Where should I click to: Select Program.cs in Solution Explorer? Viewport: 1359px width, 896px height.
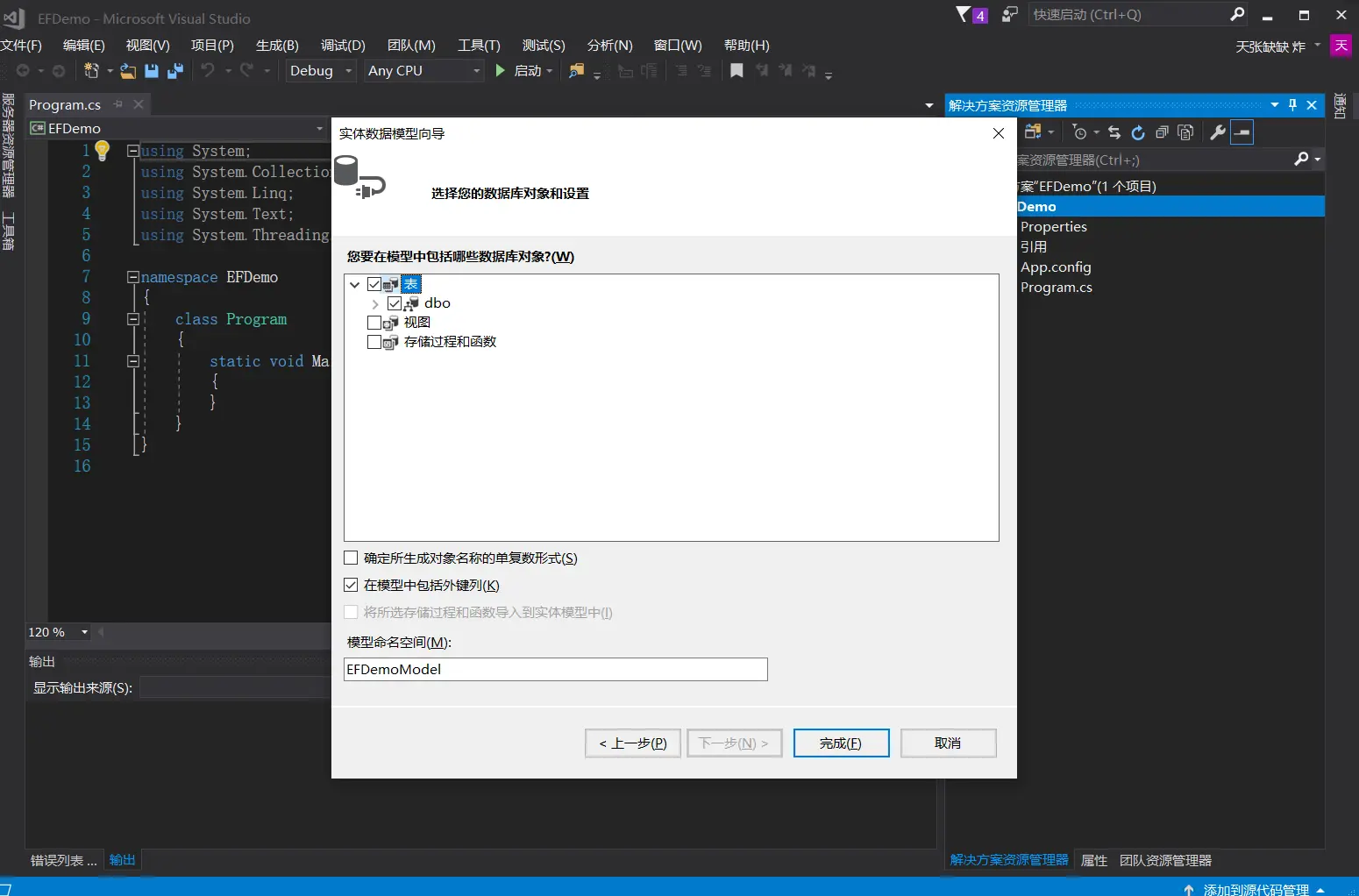click(1056, 288)
